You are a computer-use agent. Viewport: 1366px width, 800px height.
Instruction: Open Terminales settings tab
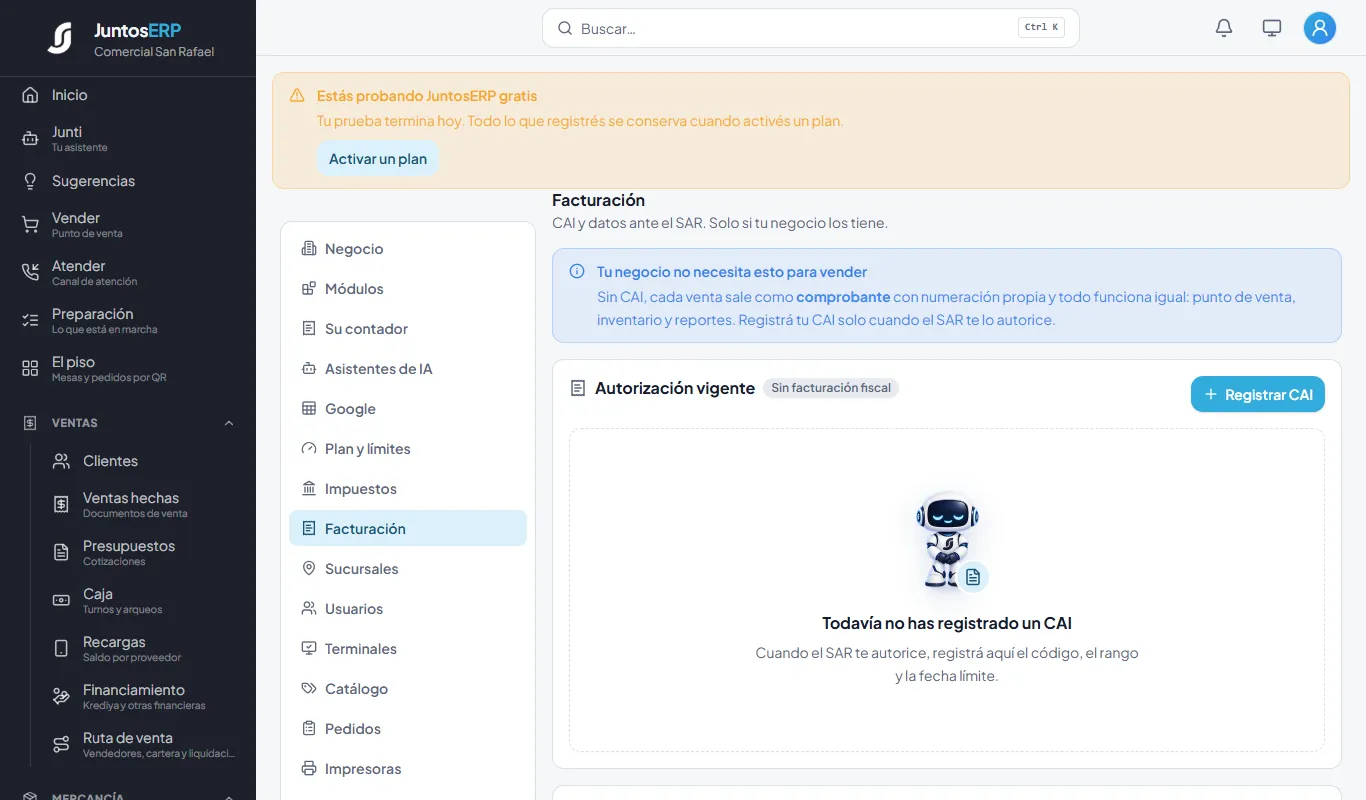pyautogui.click(x=408, y=649)
